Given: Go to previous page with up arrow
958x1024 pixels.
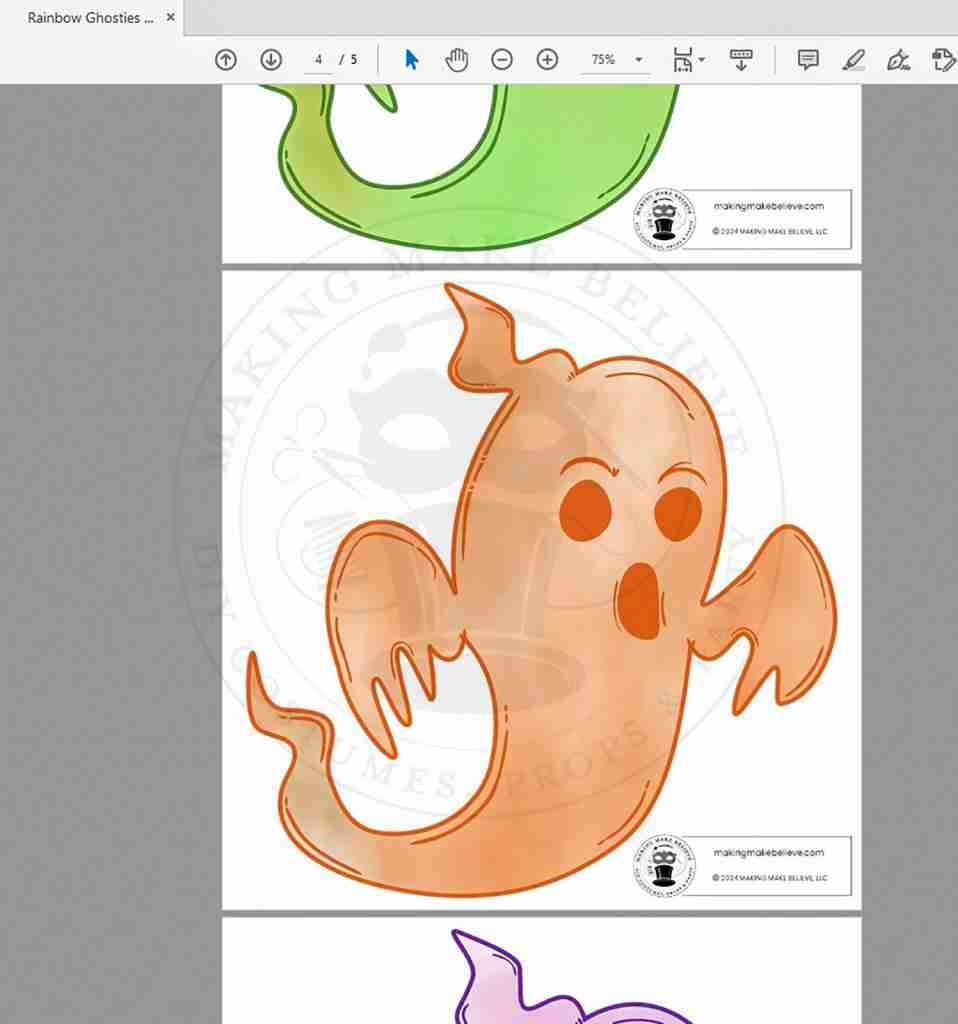Looking at the screenshot, I should pos(226,60).
